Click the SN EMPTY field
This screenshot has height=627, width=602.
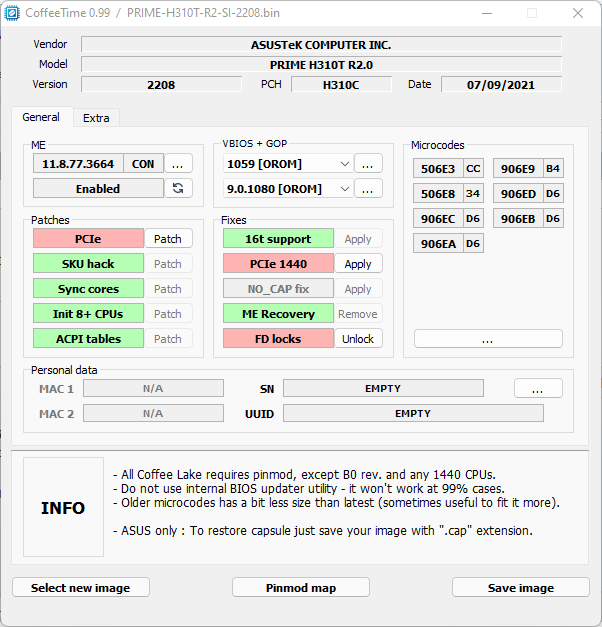(383, 388)
